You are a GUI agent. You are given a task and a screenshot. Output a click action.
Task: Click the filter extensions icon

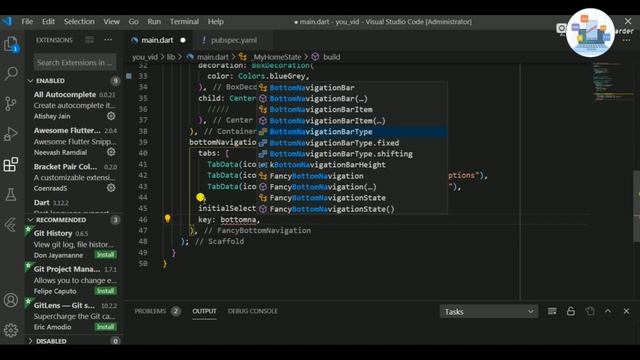[x=89, y=40]
